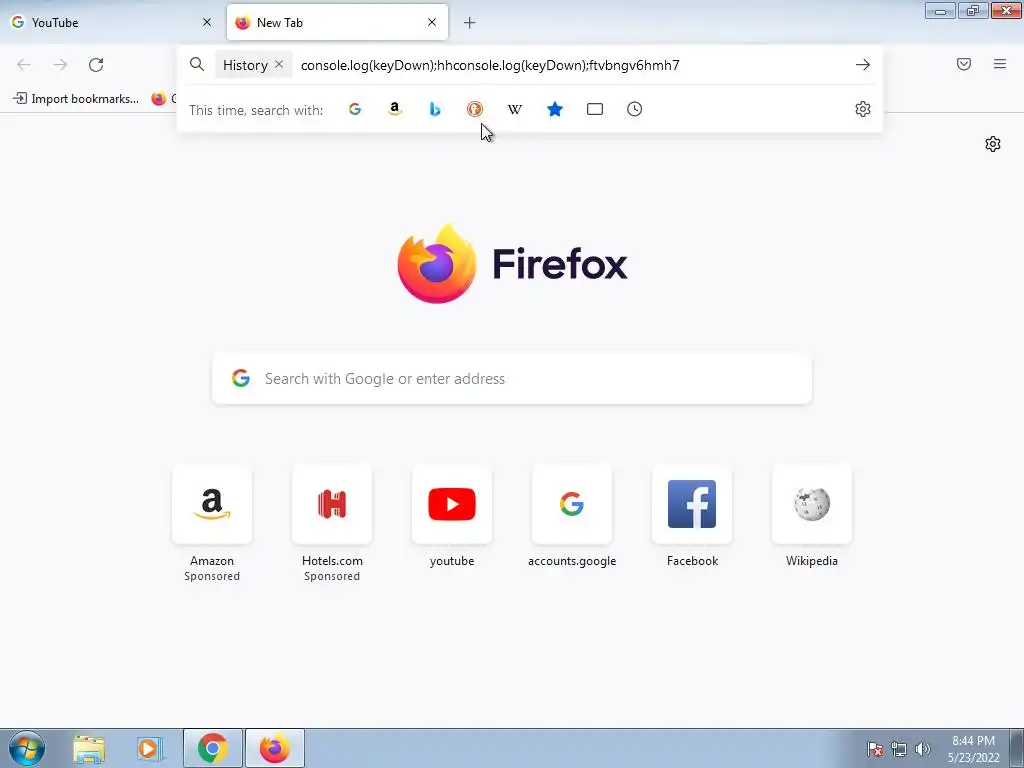Click the History search mode label
1024x768 pixels.
(x=246, y=65)
